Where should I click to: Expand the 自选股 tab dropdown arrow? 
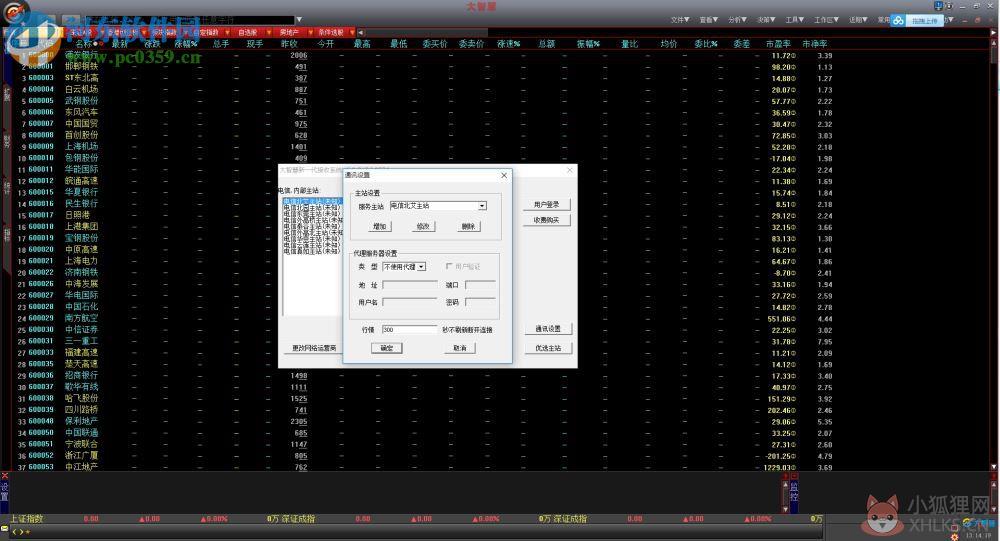pyautogui.click(x=269, y=33)
